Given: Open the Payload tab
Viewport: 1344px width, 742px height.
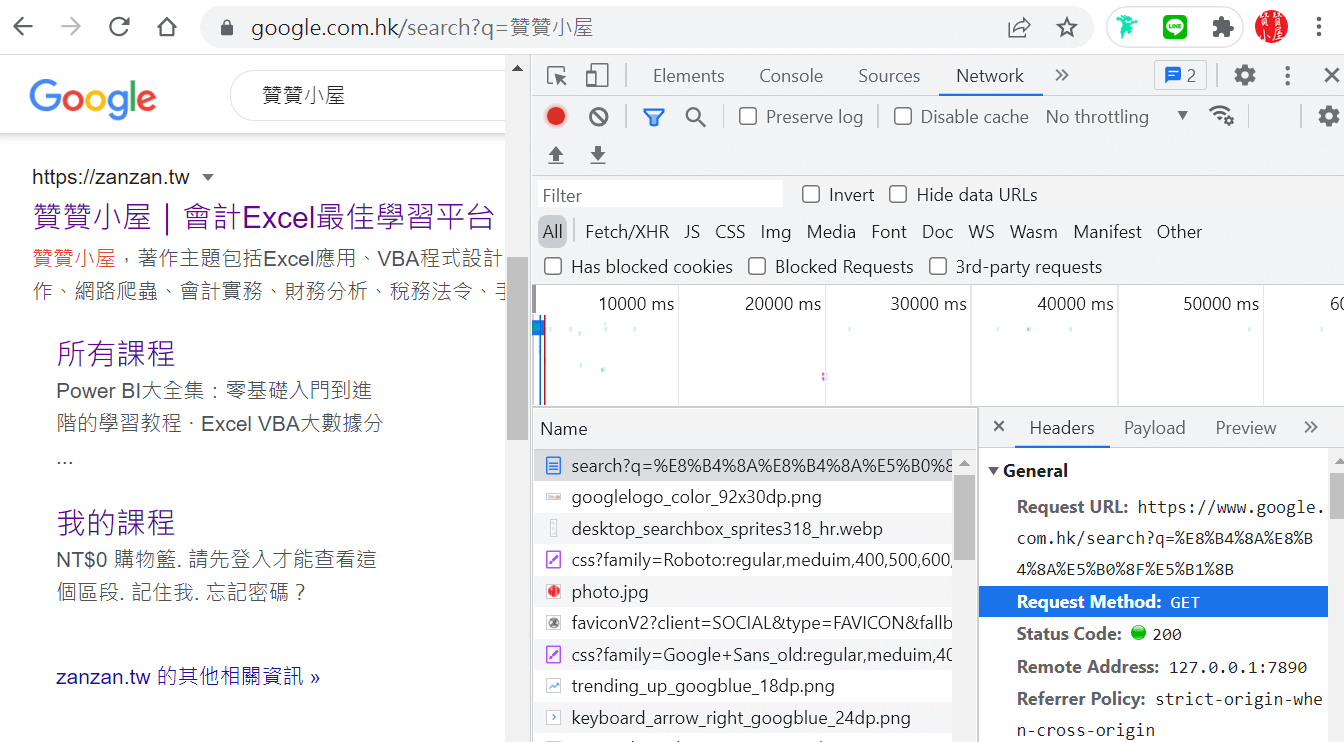Looking at the screenshot, I should [x=1154, y=428].
